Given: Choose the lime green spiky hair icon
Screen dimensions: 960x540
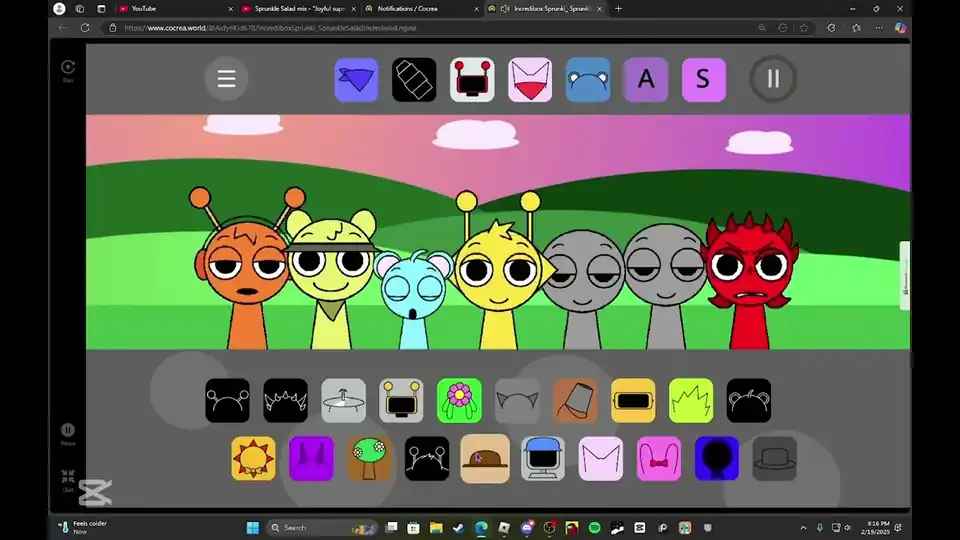Looking at the screenshot, I should [x=691, y=400].
